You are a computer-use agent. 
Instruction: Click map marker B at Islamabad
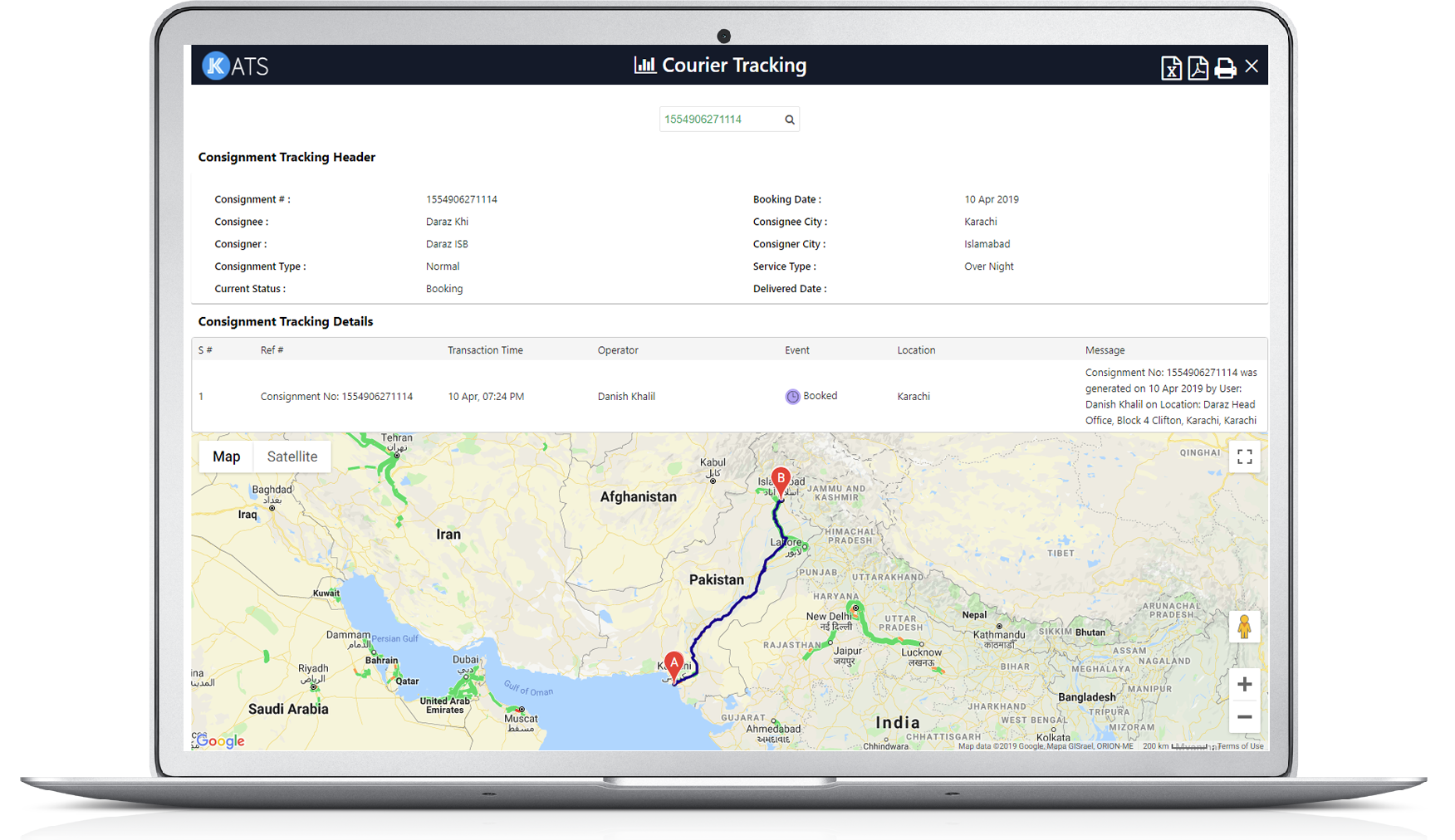coord(781,481)
